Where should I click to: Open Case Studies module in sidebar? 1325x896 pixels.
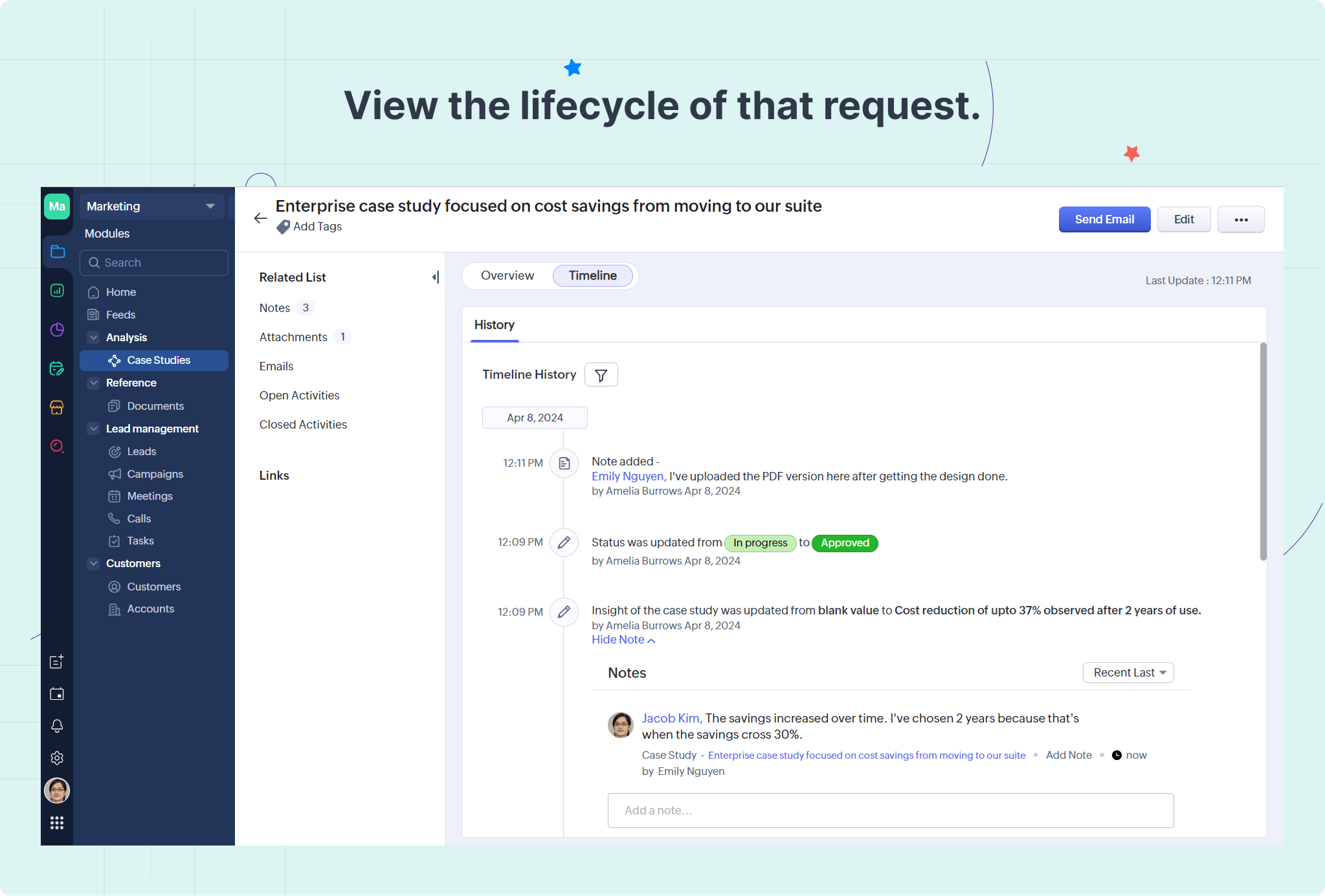158,361
